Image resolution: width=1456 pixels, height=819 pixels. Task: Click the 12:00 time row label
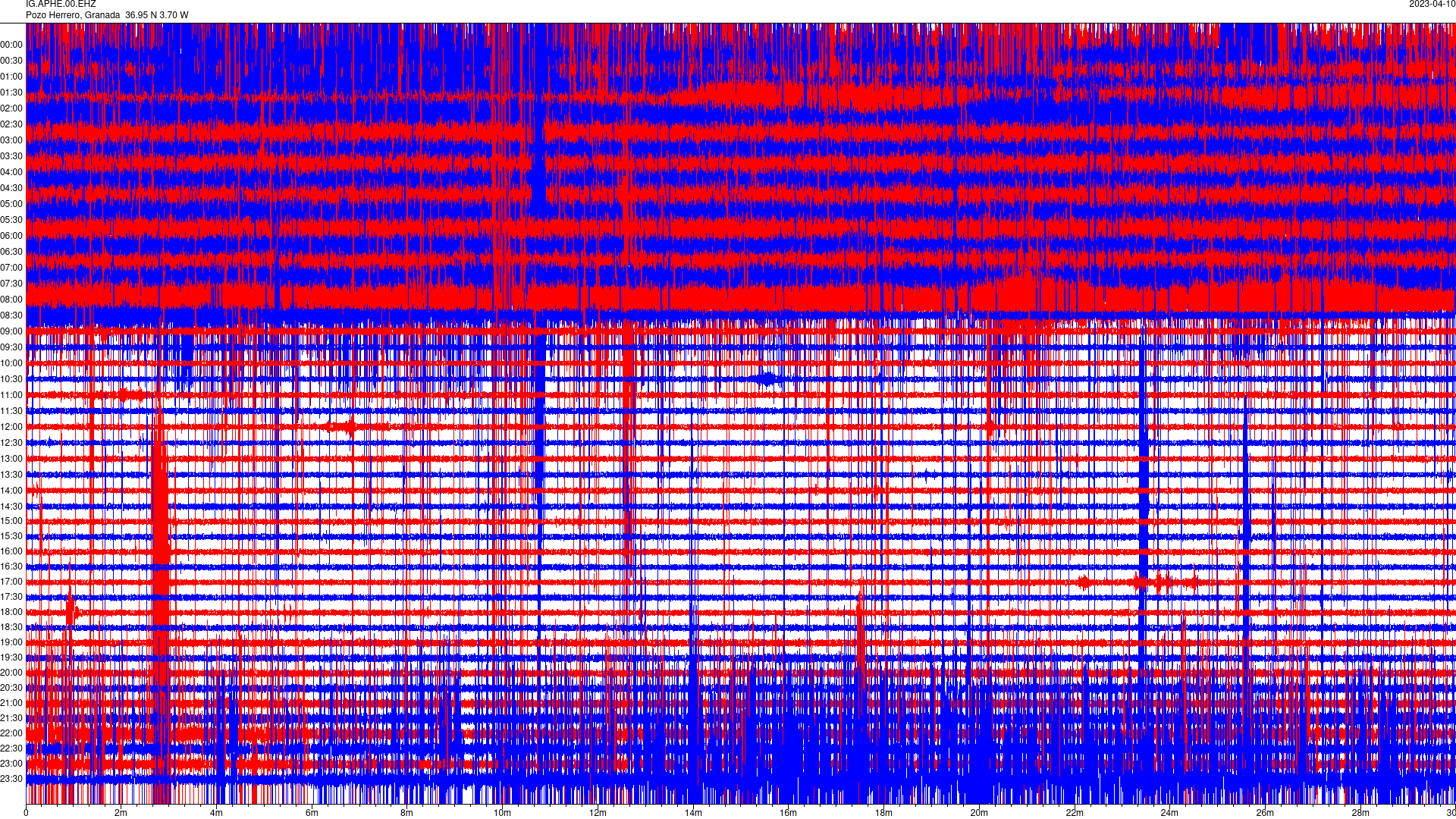click(x=11, y=427)
